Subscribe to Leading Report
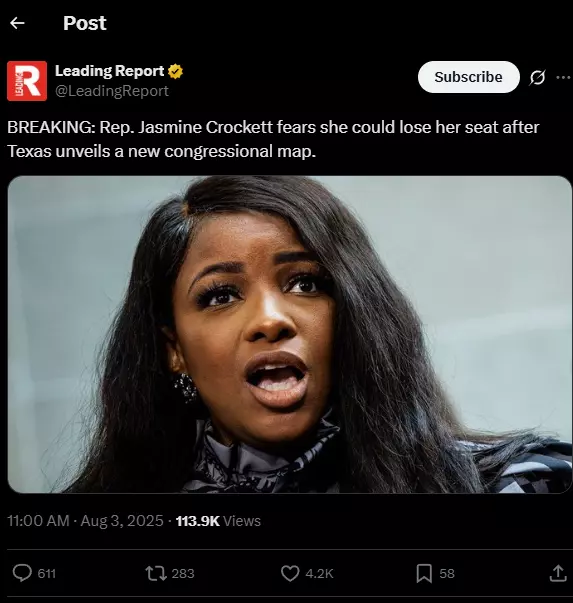This screenshot has height=603, width=573. [x=468, y=77]
